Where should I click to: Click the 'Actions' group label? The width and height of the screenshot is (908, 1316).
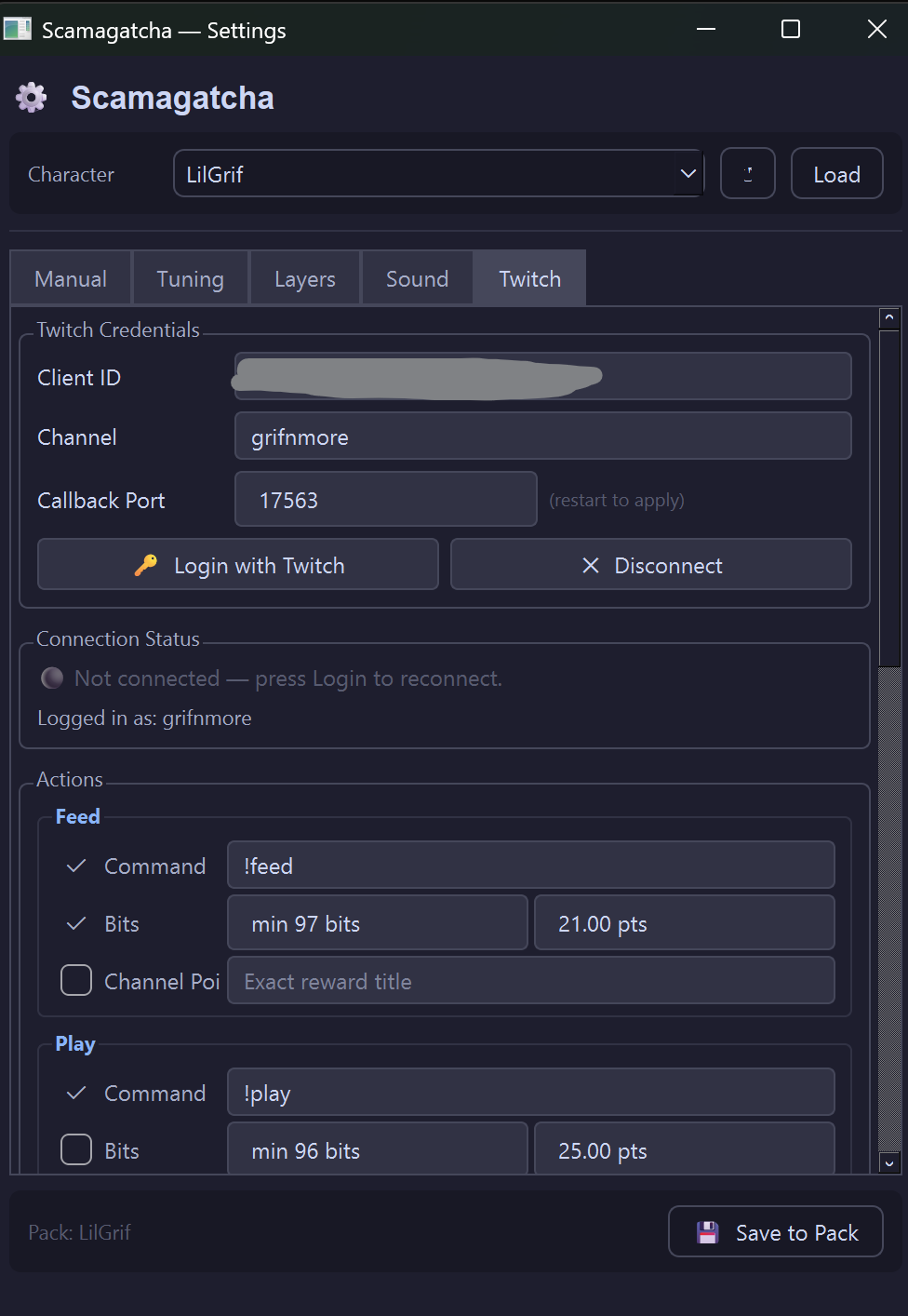point(70,779)
